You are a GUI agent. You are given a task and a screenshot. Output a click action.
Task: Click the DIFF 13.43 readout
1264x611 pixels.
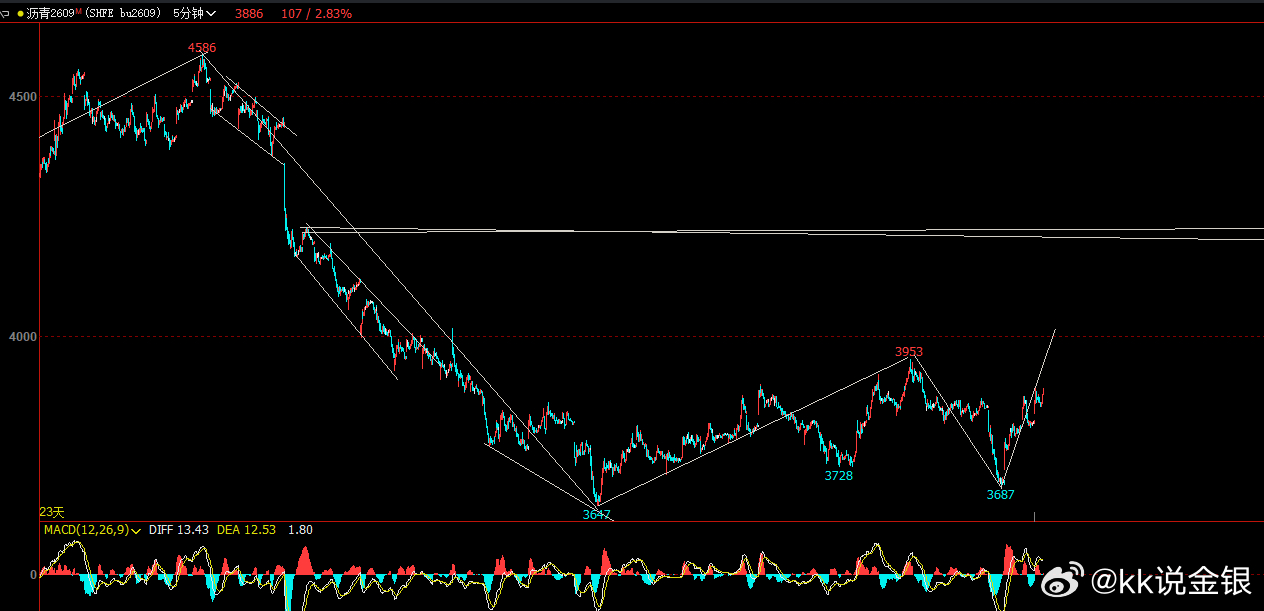178,530
